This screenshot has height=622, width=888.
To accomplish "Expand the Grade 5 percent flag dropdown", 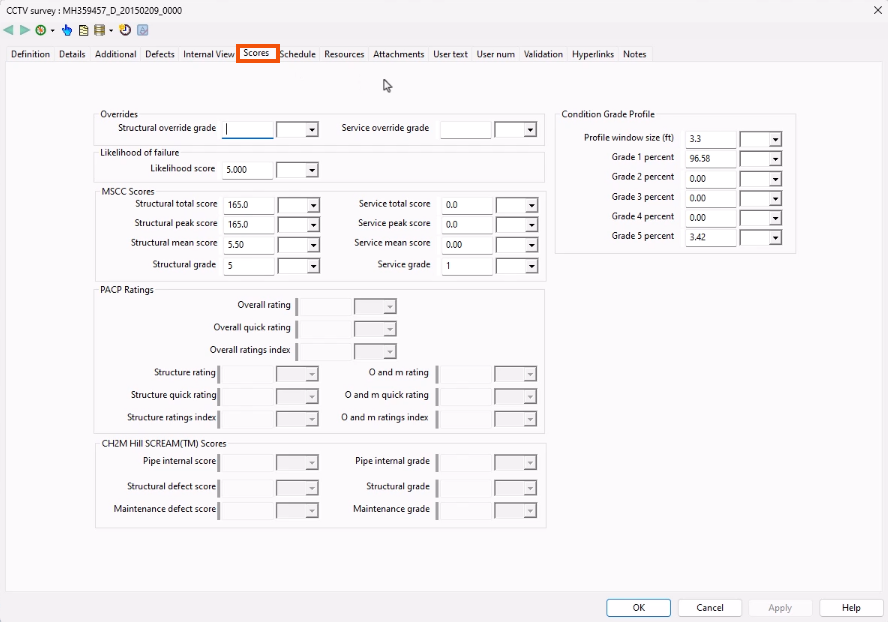I will [x=775, y=237].
